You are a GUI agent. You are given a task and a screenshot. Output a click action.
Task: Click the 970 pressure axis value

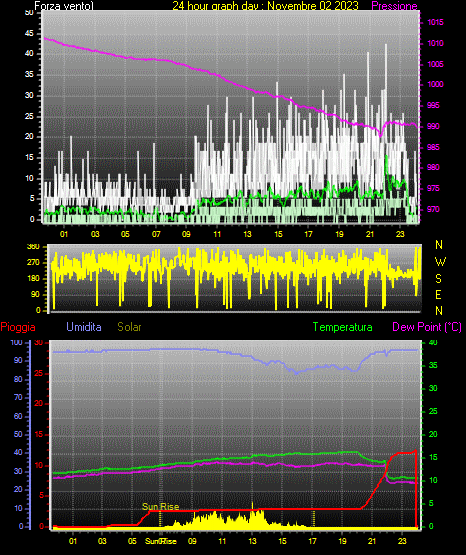click(x=433, y=209)
